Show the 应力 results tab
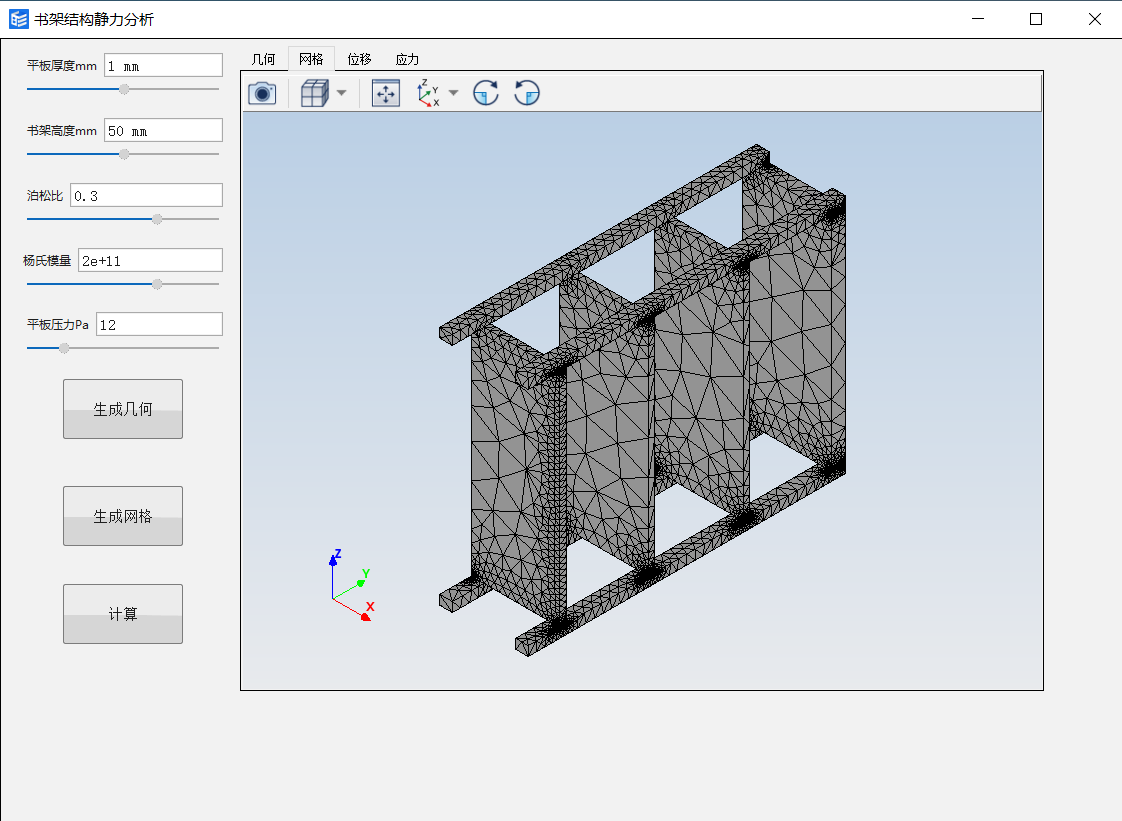 (x=407, y=59)
